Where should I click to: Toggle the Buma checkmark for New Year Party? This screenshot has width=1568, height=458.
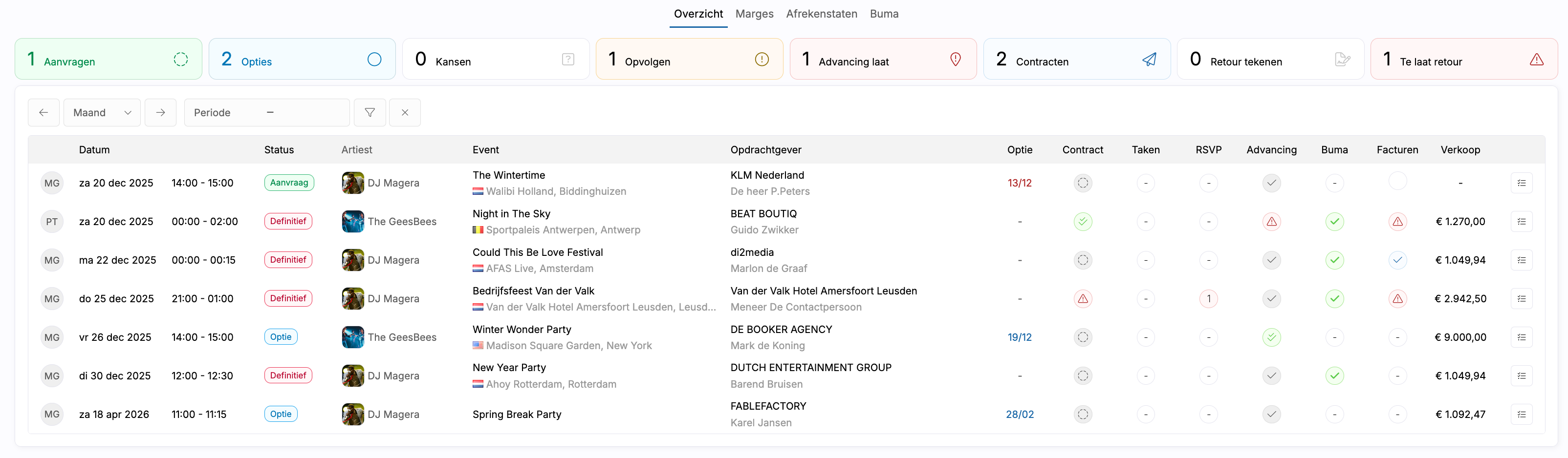click(x=1334, y=376)
